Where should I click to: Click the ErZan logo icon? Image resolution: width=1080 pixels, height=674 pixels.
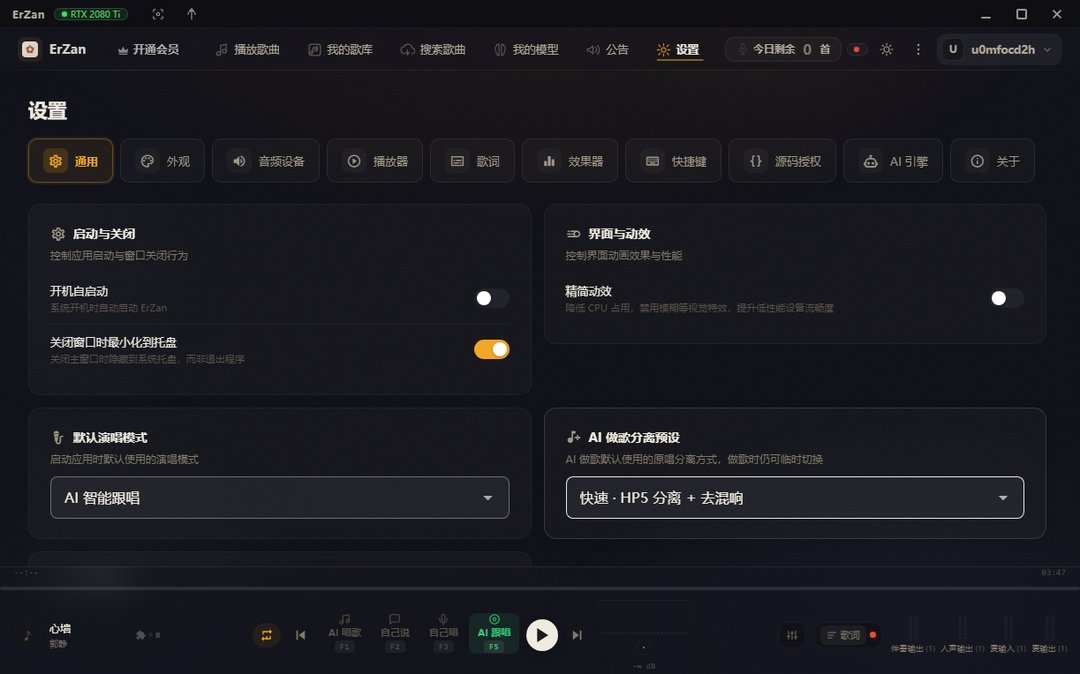30,50
